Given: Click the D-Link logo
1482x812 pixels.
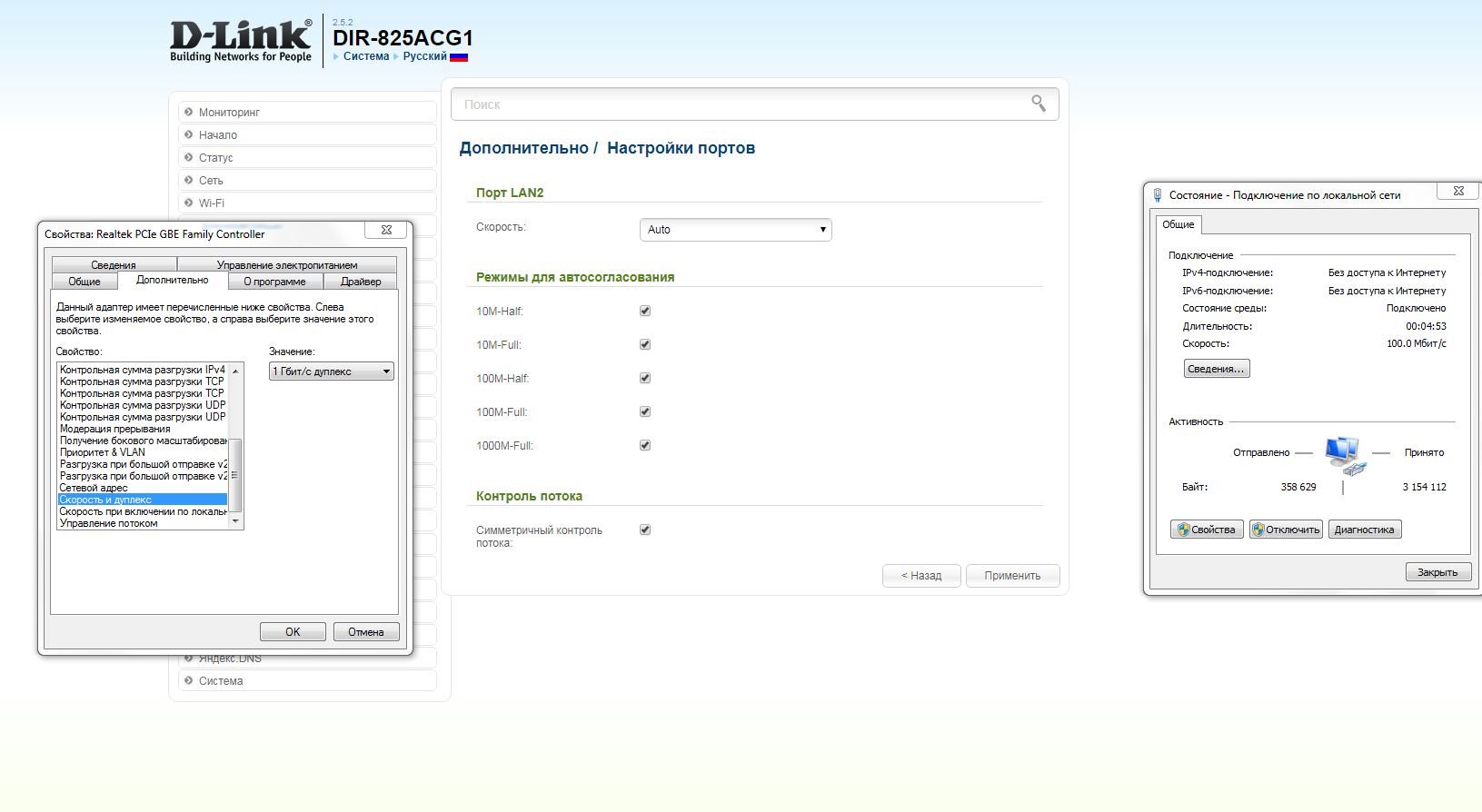Looking at the screenshot, I should coord(241,42).
